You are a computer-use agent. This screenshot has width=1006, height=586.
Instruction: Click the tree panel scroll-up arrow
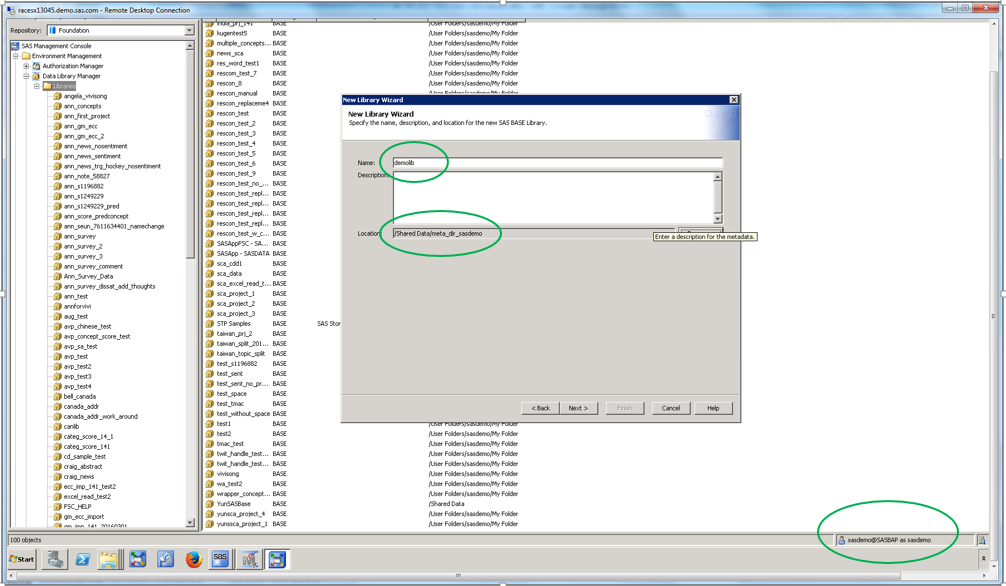pos(190,46)
